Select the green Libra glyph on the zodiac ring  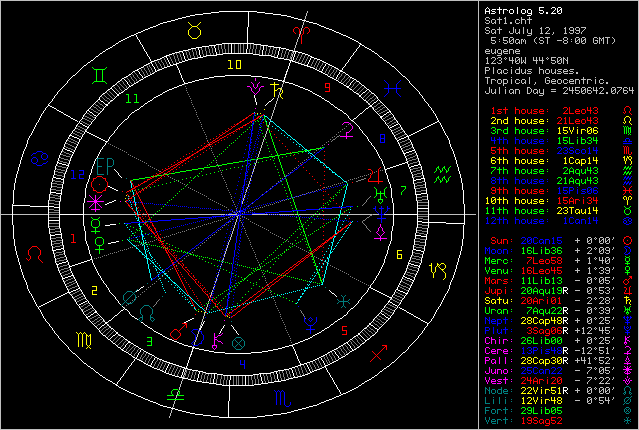175,394
